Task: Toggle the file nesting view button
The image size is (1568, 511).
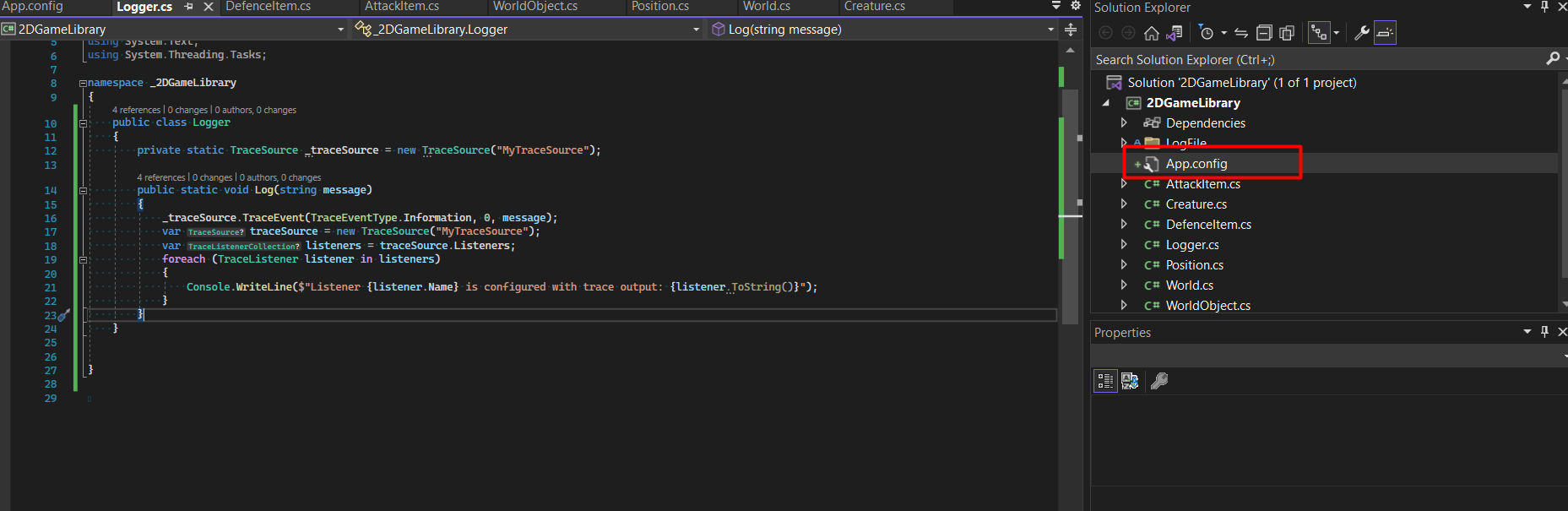Action: [x=1319, y=33]
